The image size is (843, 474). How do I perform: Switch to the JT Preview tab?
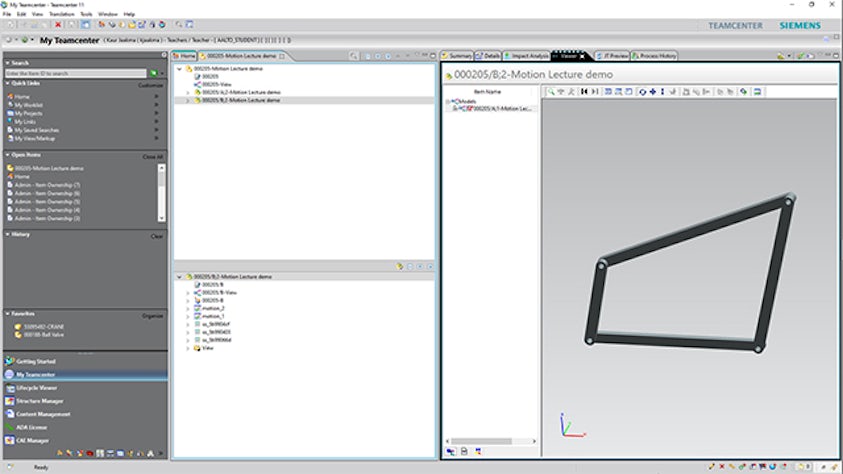[x=612, y=56]
